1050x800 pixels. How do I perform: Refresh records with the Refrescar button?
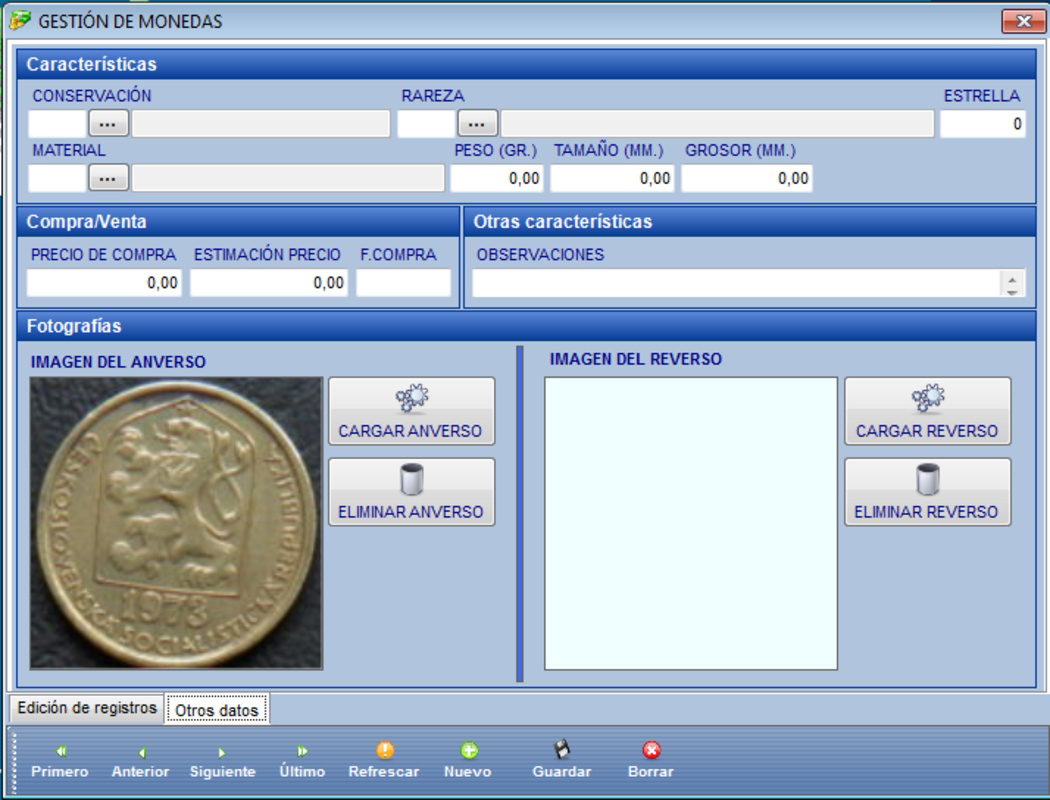point(384,761)
